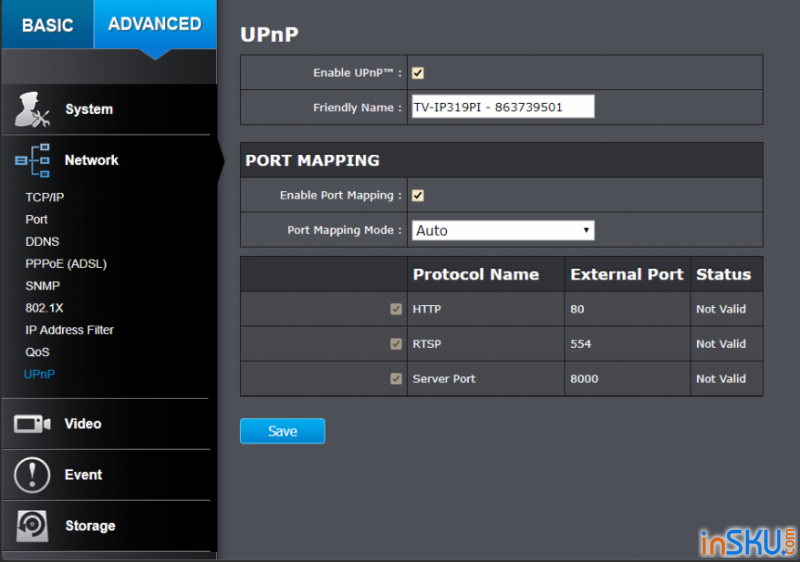Image resolution: width=800 pixels, height=562 pixels.
Task: Click the Server Port name cell
Action: pyautogui.click(x=444, y=379)
